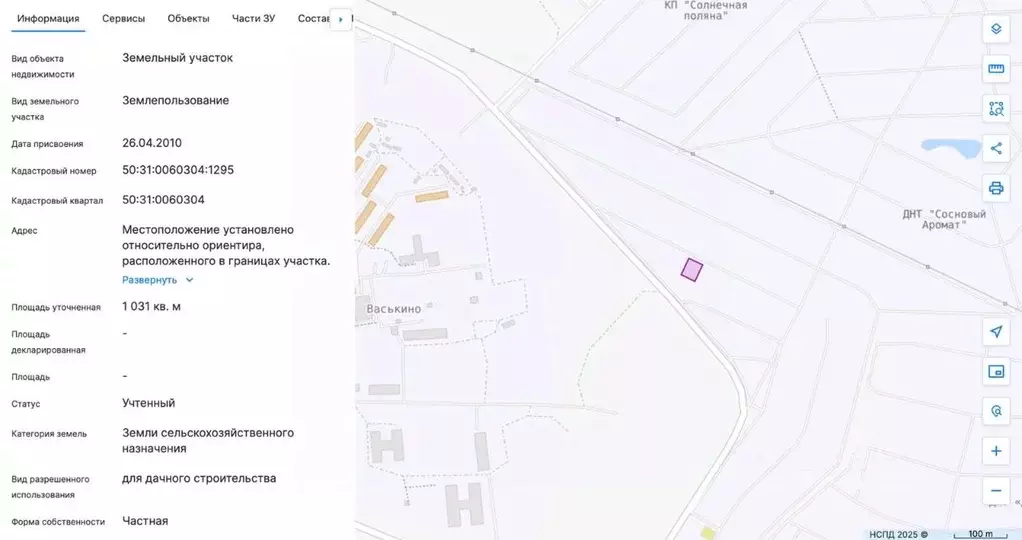
Task: Click the status value Учтенный
Action: pyautogui.click(x=149, y=403)
